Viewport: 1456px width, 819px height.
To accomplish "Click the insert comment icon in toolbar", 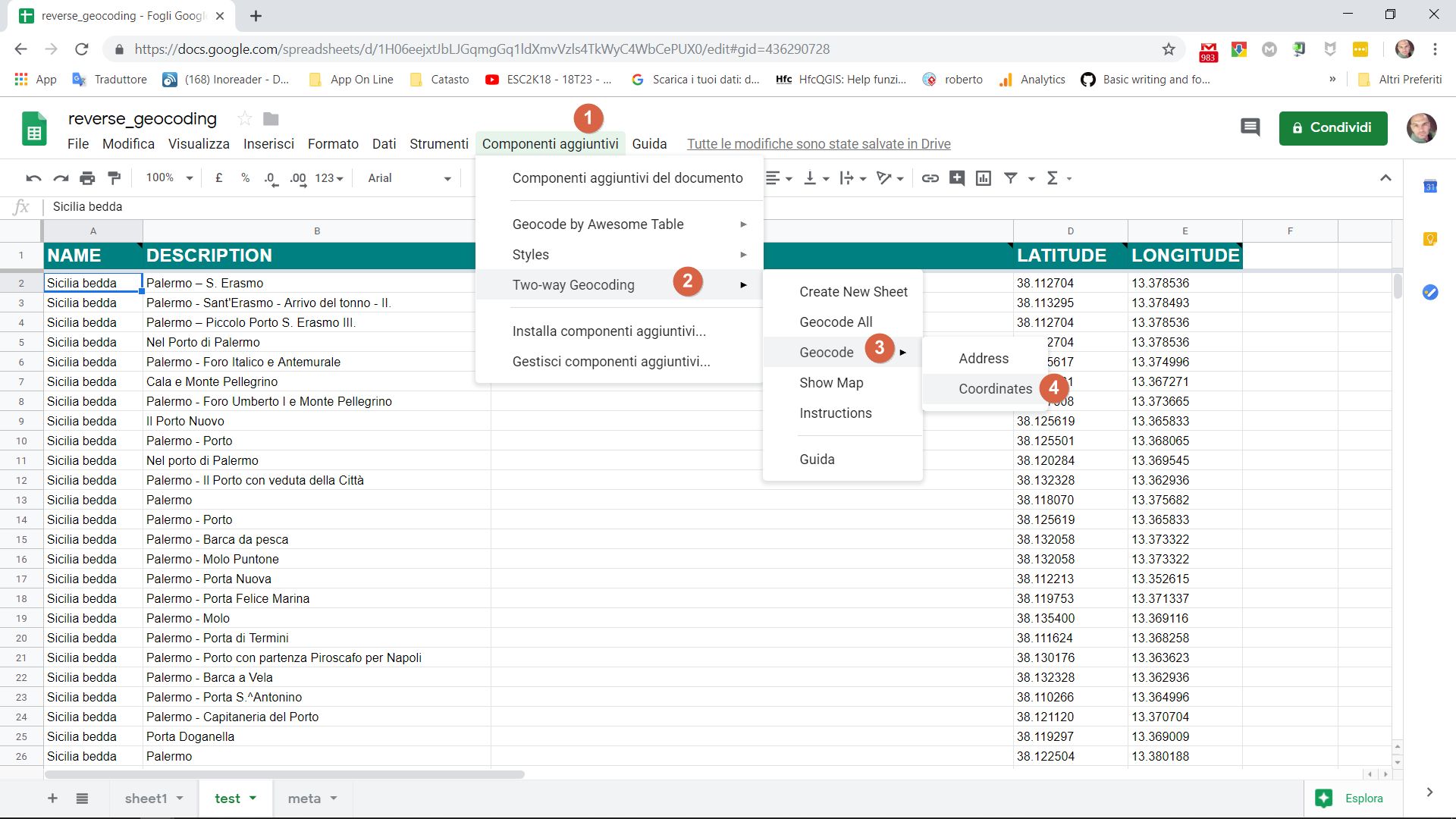I will click(x=957, y=178).
